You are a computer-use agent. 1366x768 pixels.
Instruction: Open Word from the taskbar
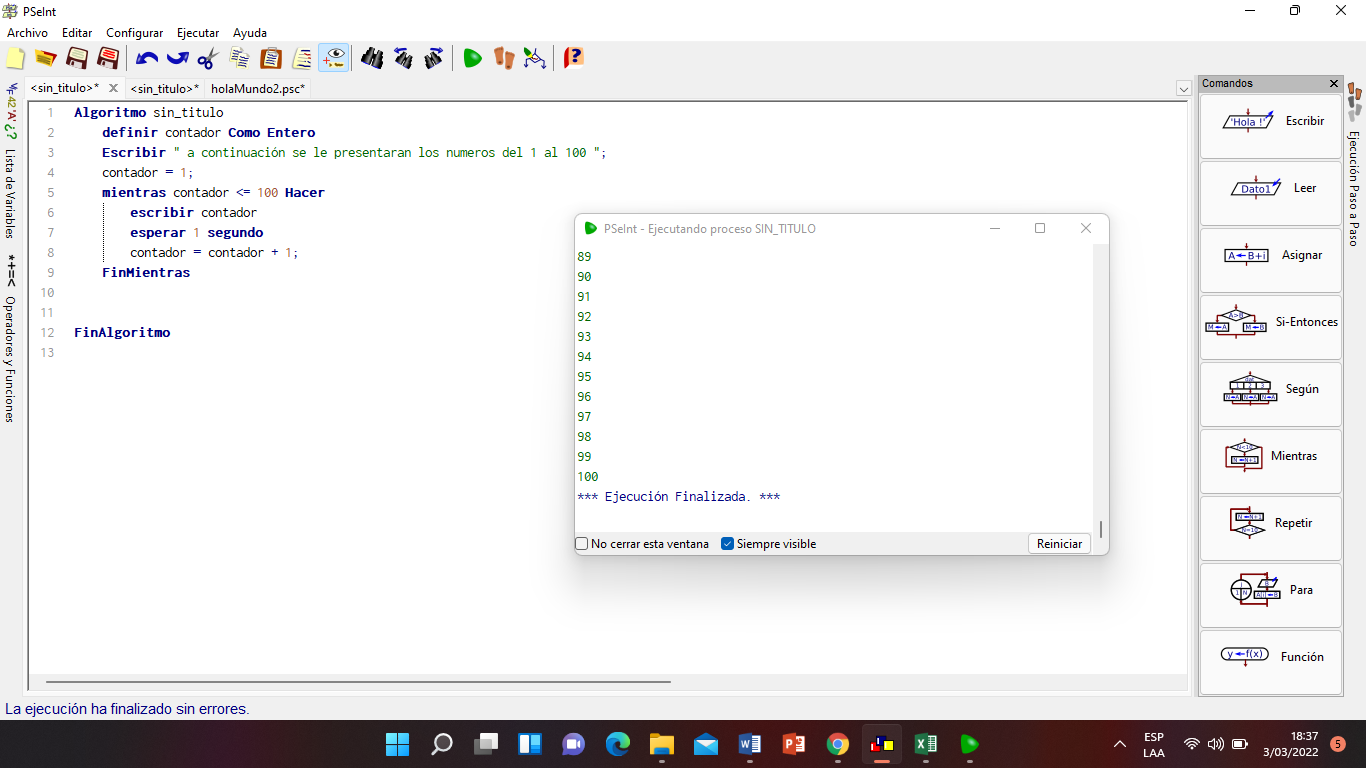coord(750,744)
